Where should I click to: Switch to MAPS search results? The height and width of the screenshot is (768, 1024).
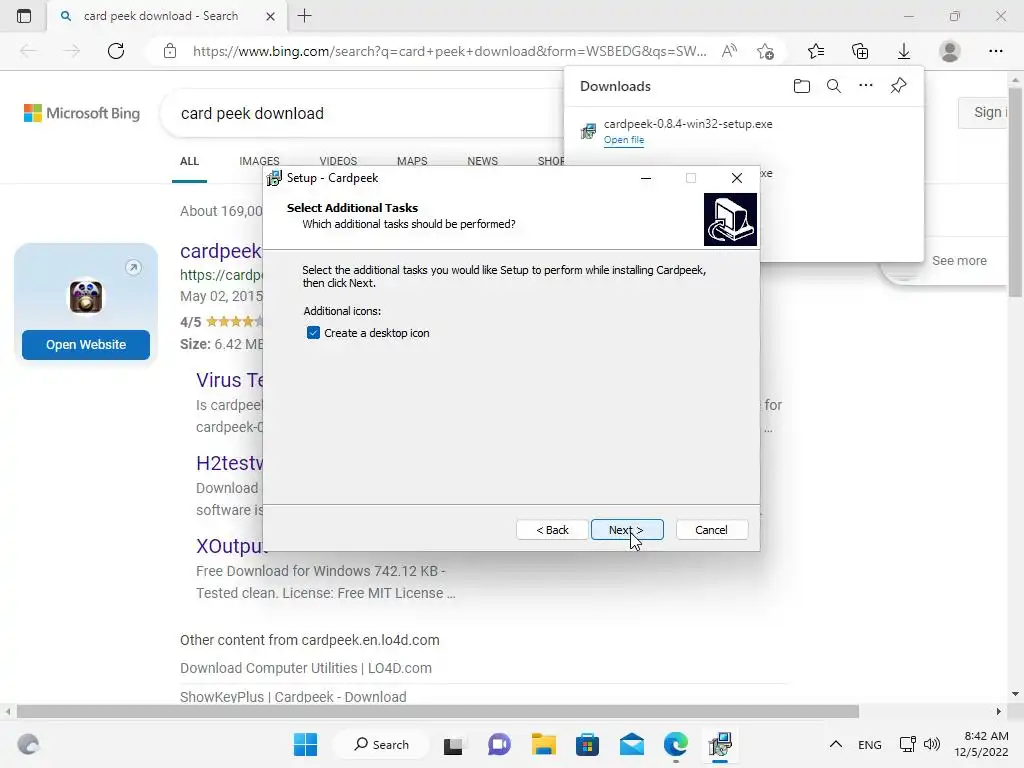coord(412,161)
